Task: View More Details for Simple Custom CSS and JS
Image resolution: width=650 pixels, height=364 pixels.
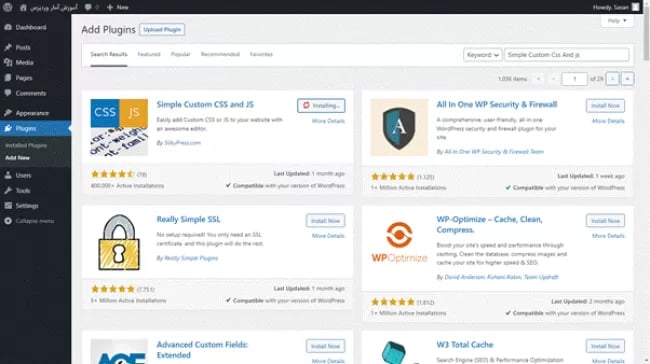Action: point(328,121)
